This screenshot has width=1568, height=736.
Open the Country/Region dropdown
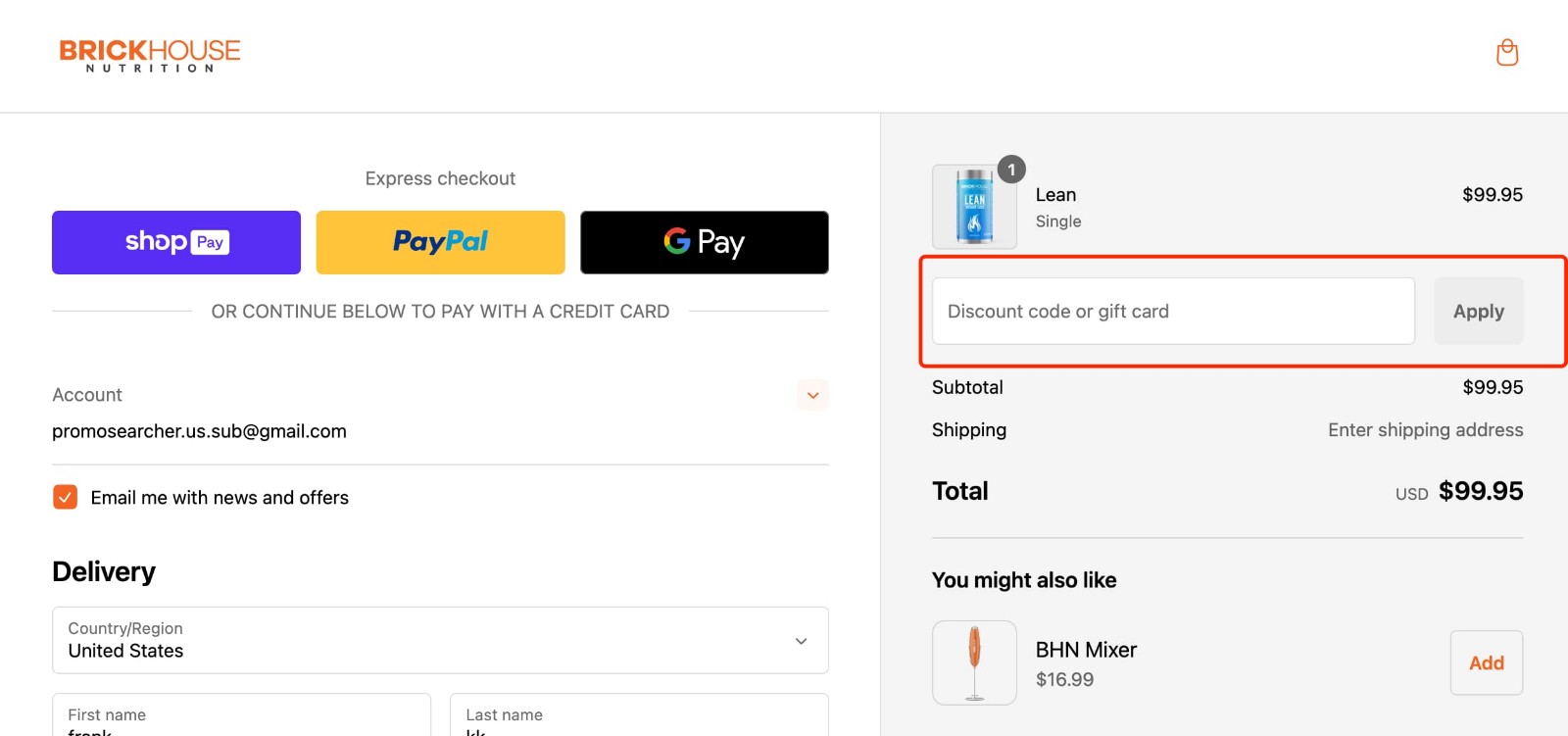coord(439,640)
